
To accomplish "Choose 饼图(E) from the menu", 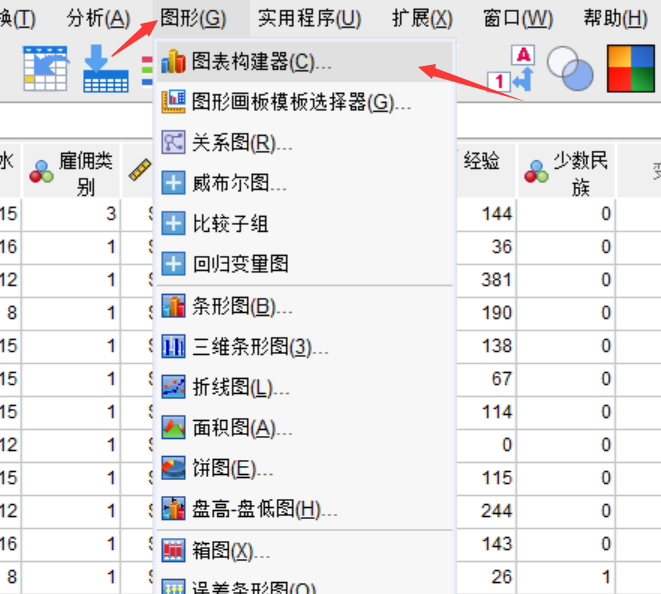I will (x=305, y=468).
